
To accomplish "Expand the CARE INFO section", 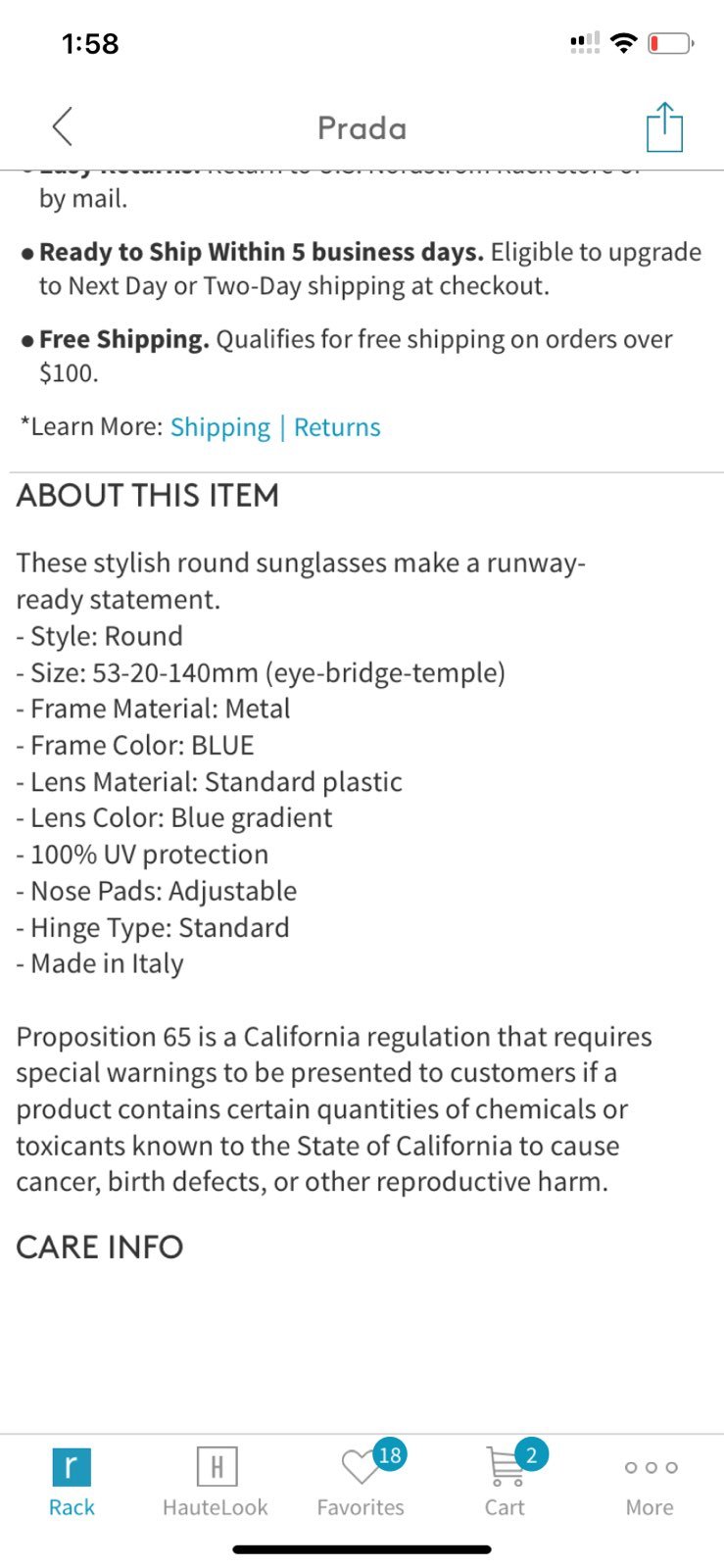I will coord(100,1247).
